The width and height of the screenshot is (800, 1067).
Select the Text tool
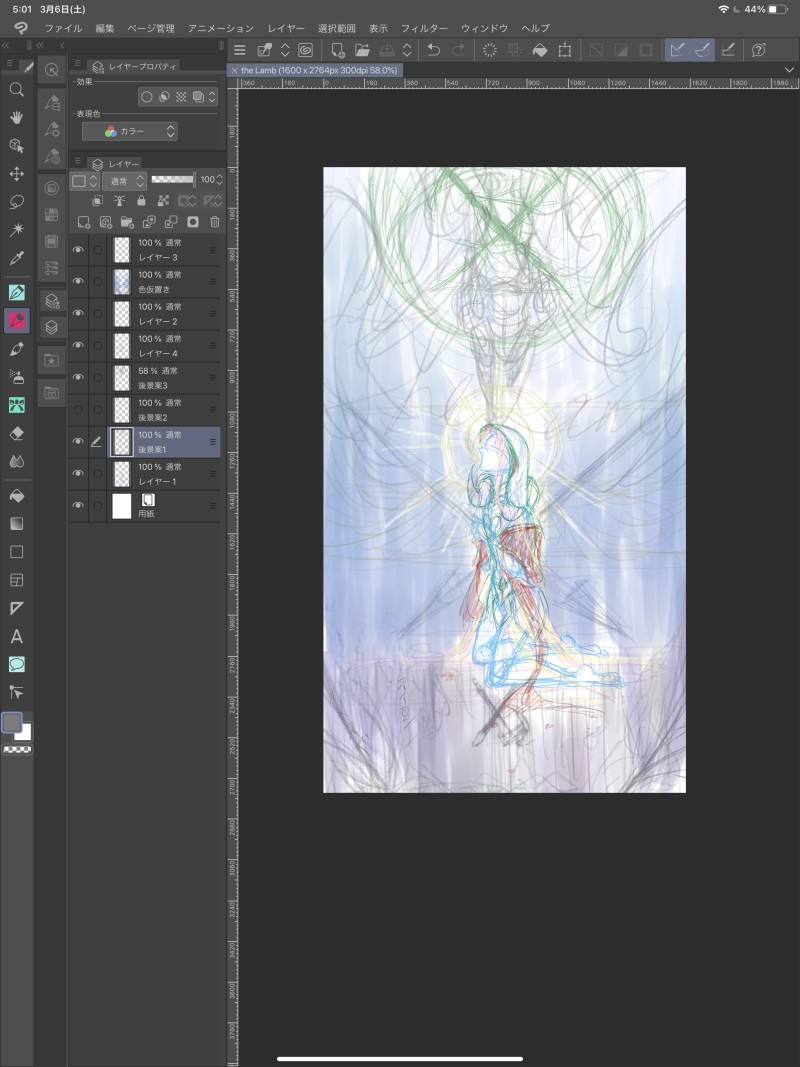pyautogui.click(x=16, y=636)
